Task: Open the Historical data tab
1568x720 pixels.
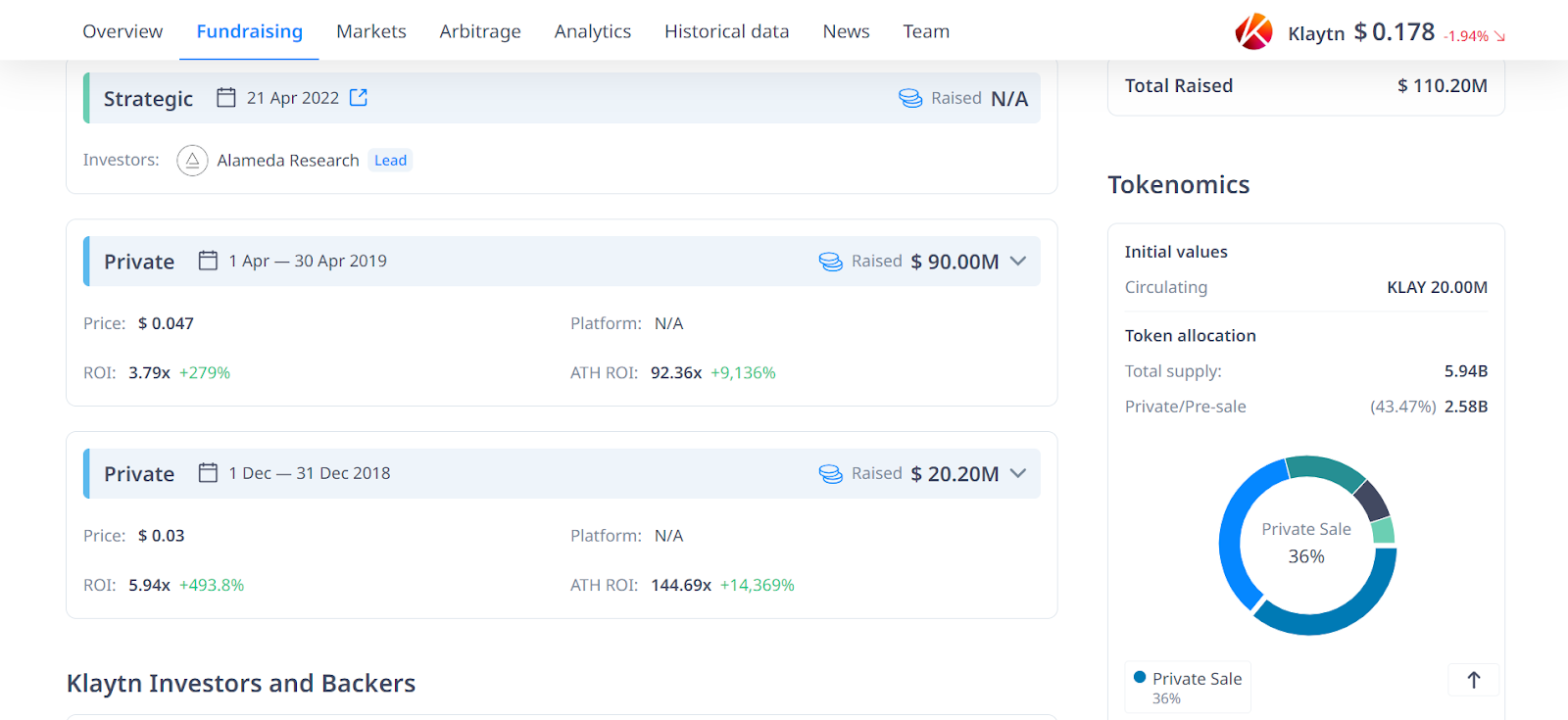Action: [726, 31]
